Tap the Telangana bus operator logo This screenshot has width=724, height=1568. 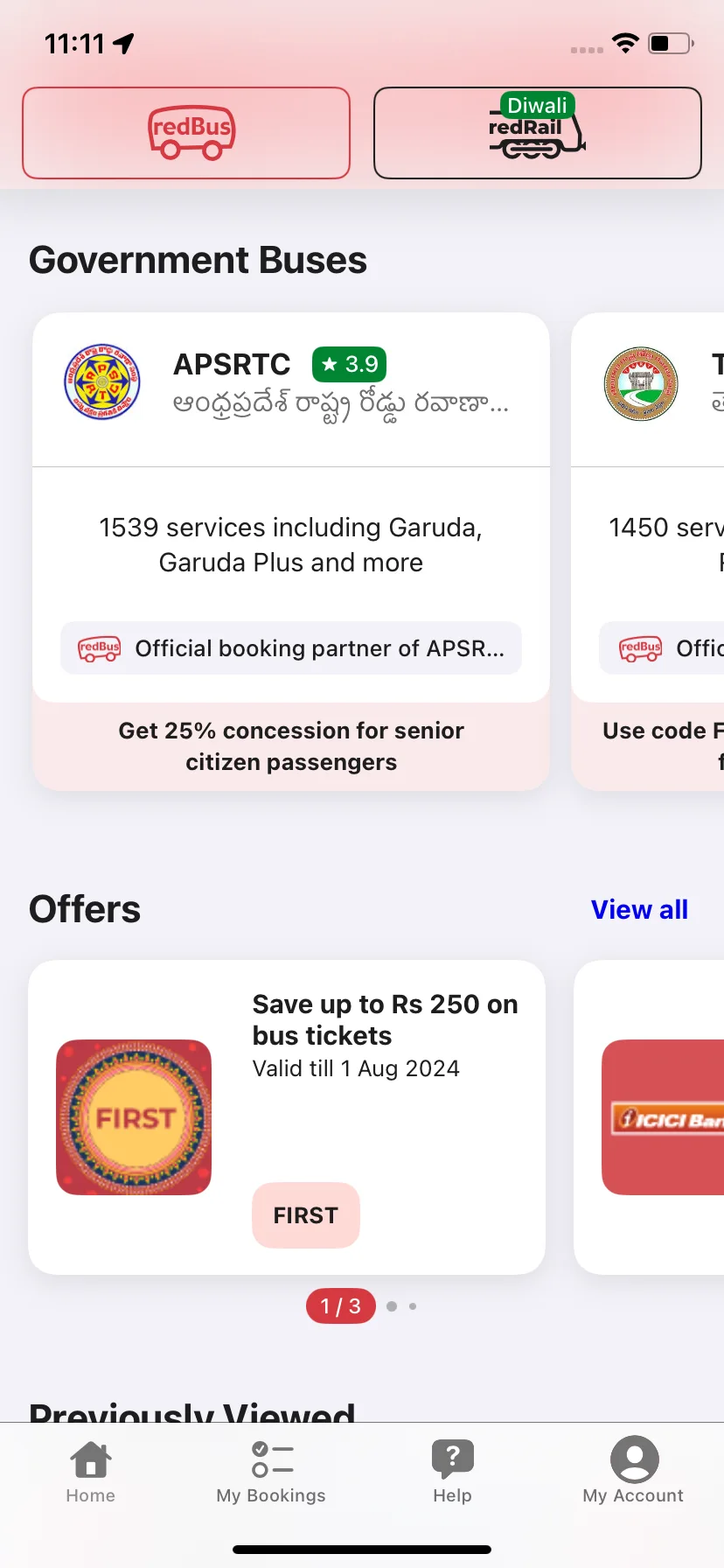(x=641, y=383)
